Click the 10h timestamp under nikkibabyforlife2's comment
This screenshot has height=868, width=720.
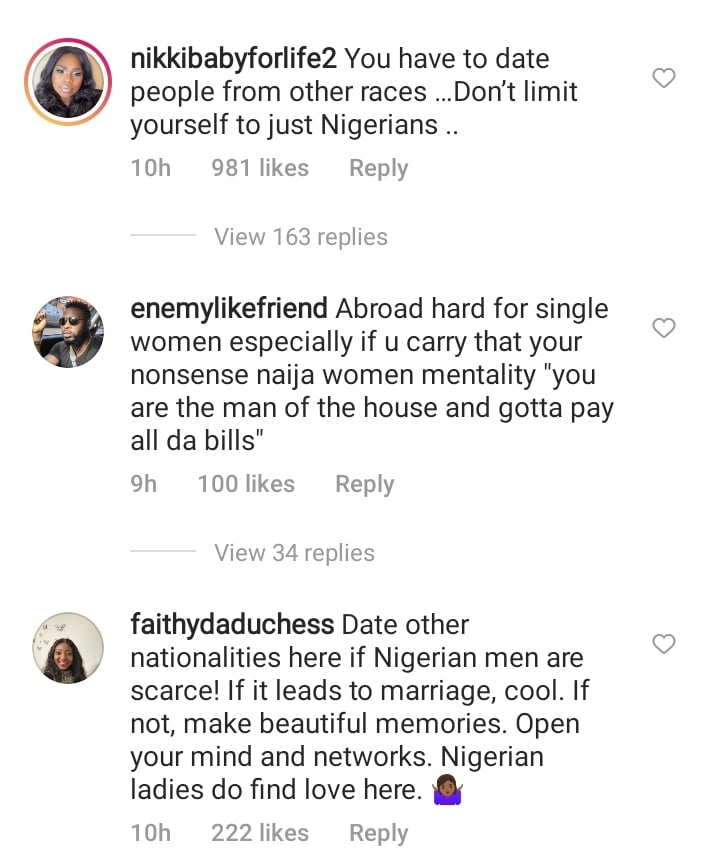151,168
